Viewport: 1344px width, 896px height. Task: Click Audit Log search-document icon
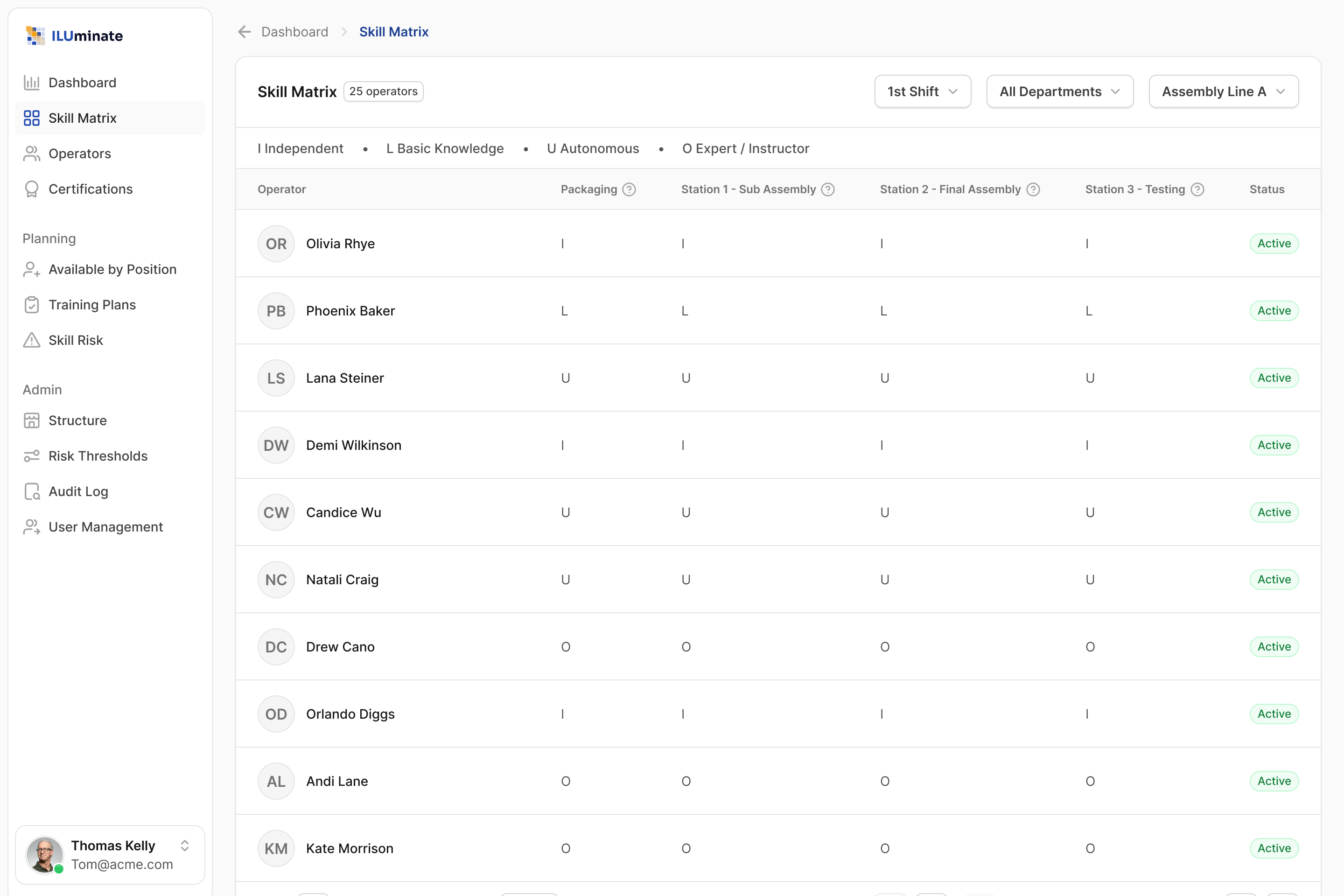31,491
